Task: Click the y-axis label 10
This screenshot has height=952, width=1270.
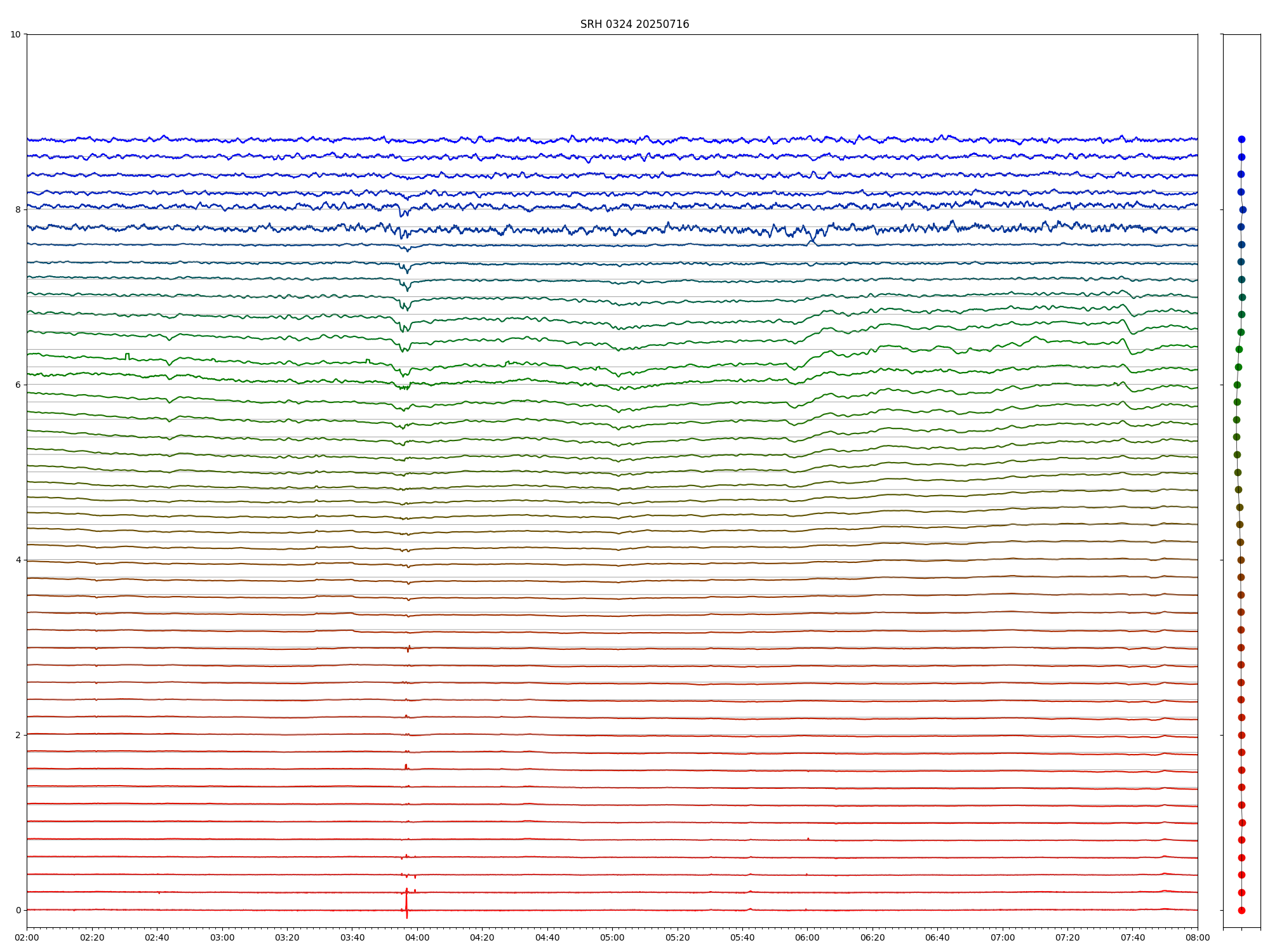Action: (15, 34)
